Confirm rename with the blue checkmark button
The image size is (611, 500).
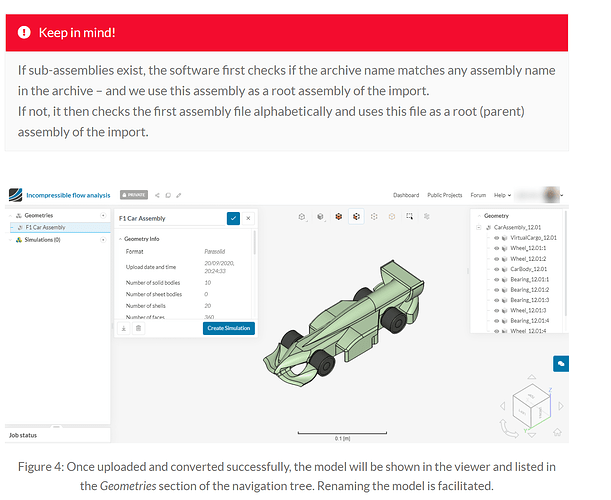[233, 218]
